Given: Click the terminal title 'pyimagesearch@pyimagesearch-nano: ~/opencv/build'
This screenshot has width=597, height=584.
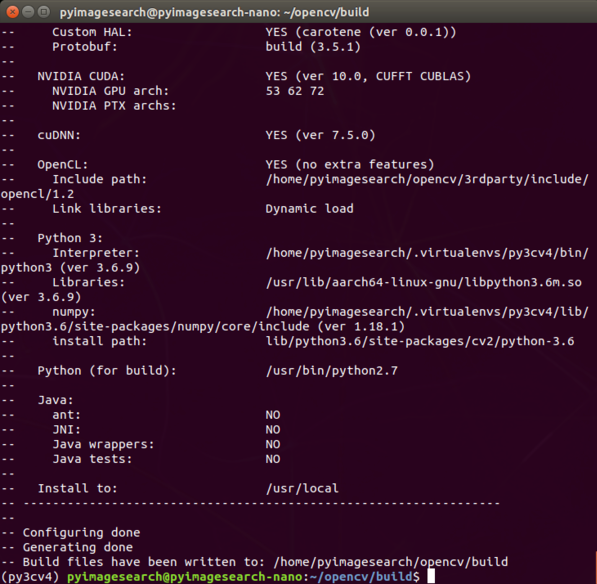Looking at the screenshot, I should click(x=214, y=12).
